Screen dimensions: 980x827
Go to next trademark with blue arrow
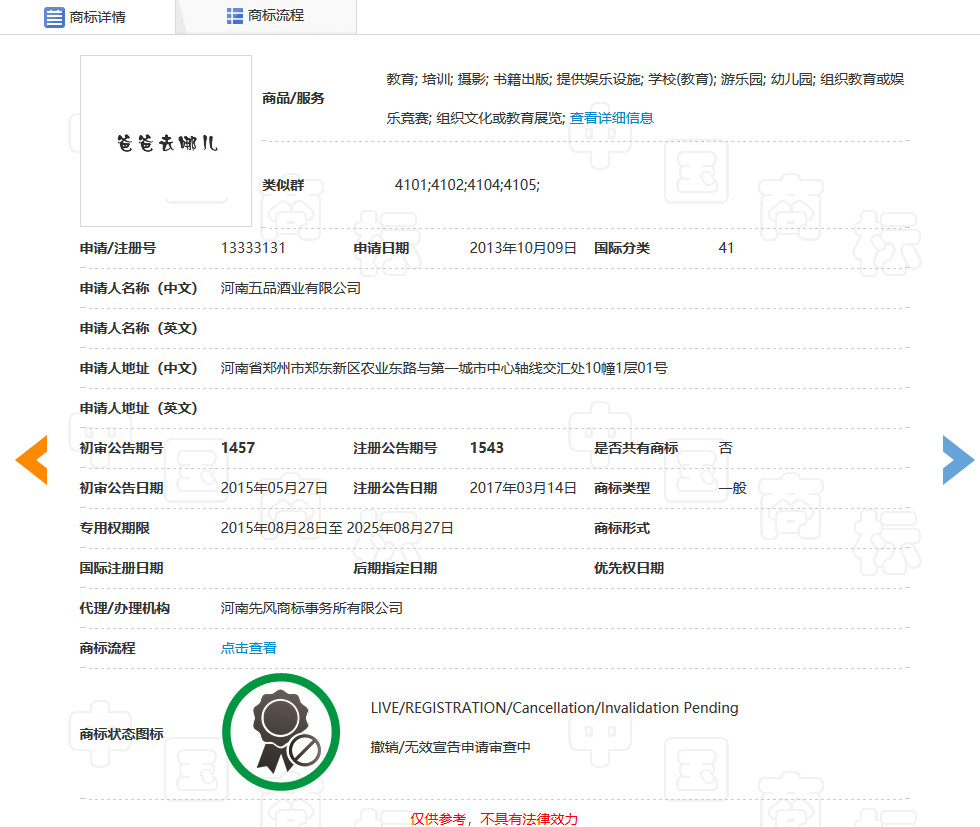[x=958, y=459]
